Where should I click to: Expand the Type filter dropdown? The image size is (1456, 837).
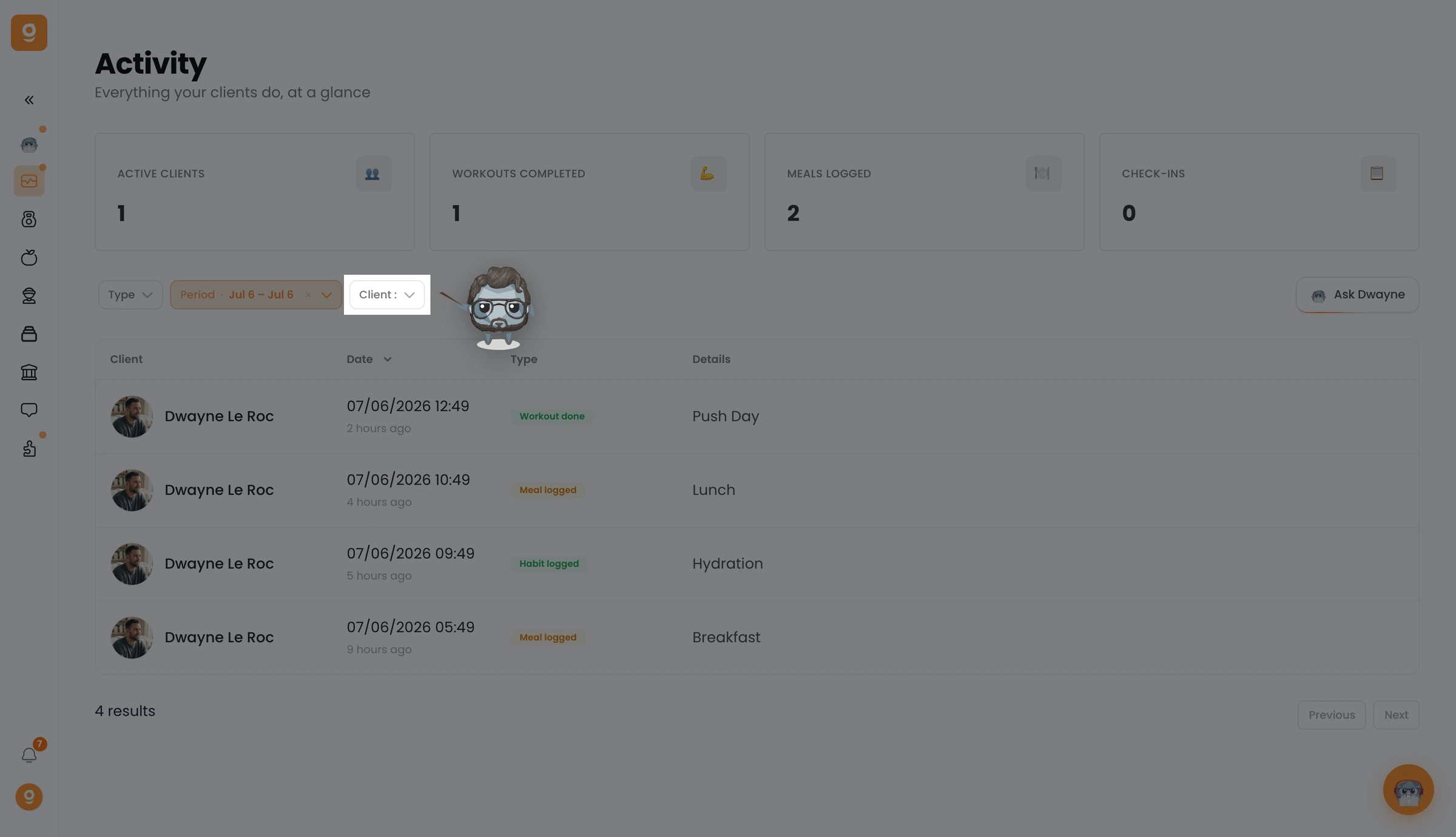pos(130,295)
